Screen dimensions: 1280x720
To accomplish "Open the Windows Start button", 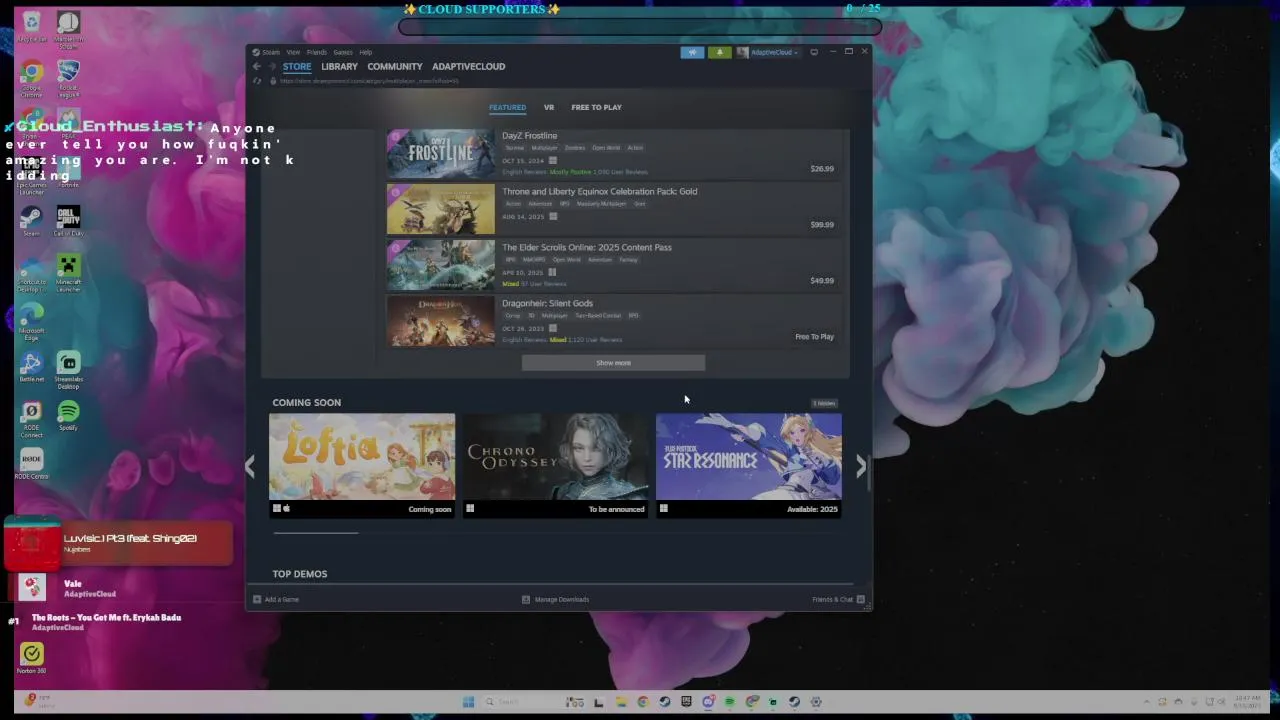I will click(467, 702).
